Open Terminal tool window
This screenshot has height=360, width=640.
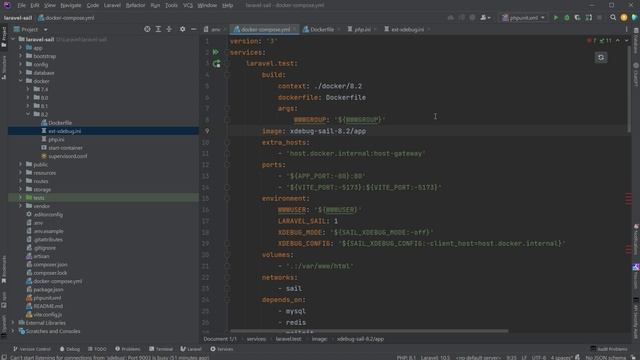[161, 349]
